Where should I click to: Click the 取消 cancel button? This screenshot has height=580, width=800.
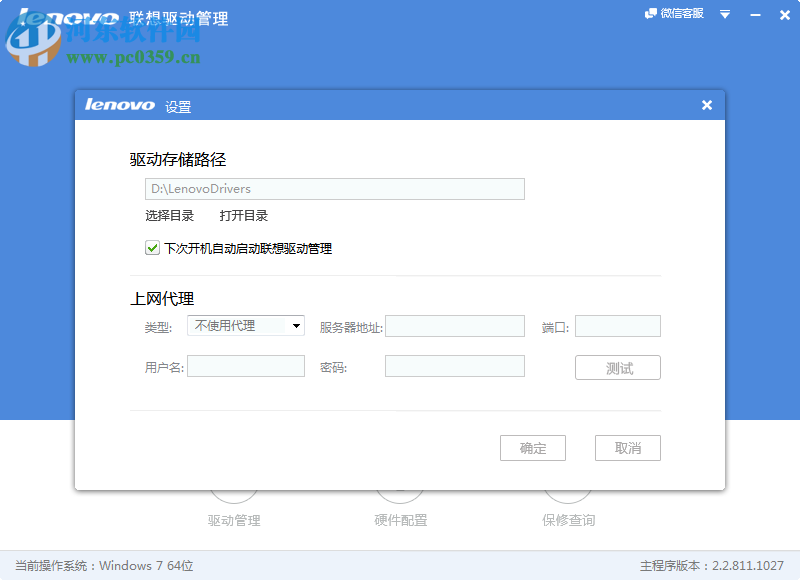(627, 448)
